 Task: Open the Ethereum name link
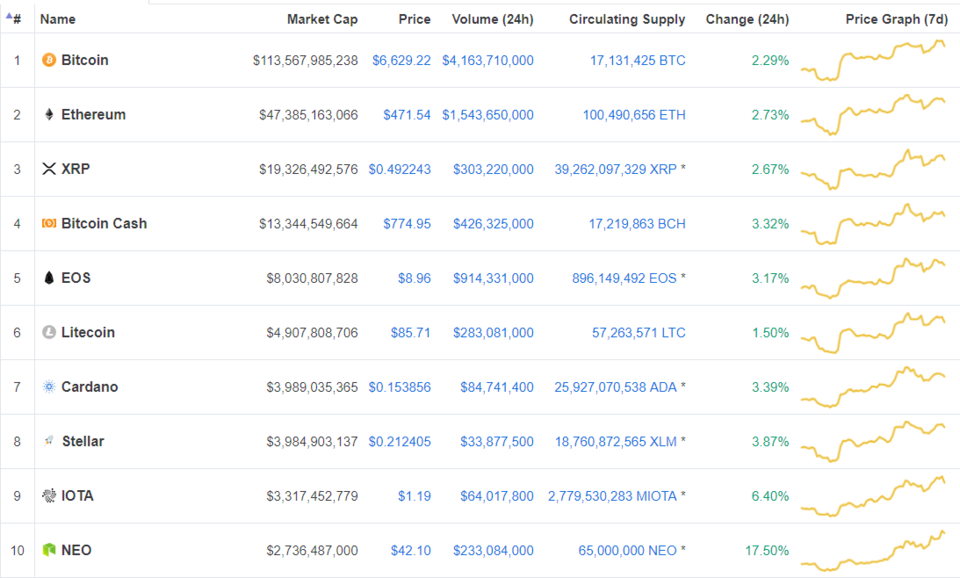point(93,114)
